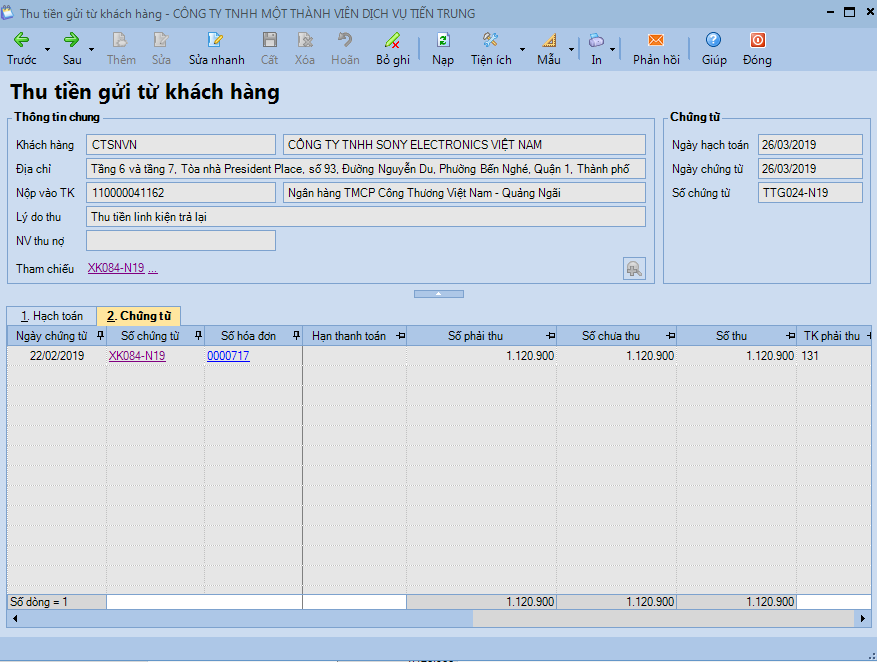Close form with Đóng icon
This screenshot has width=877, height=662.
(757, 48)
